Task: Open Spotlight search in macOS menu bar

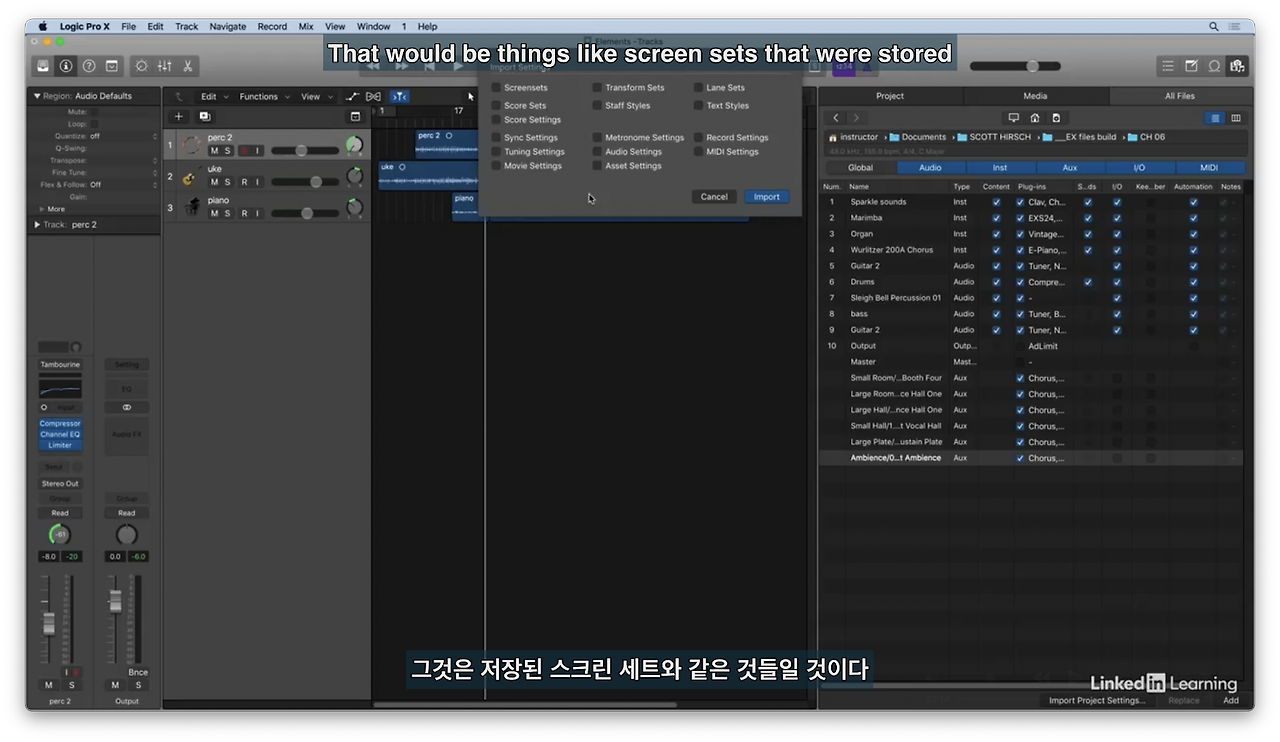Action: (x=1214, y=27)
